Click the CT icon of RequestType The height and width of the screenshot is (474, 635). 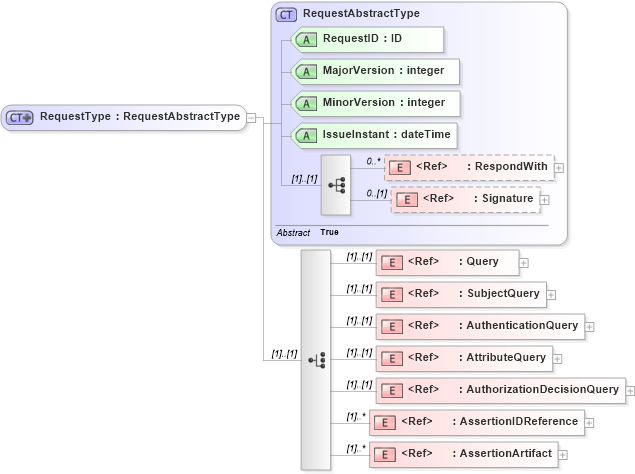pos(19,117)
